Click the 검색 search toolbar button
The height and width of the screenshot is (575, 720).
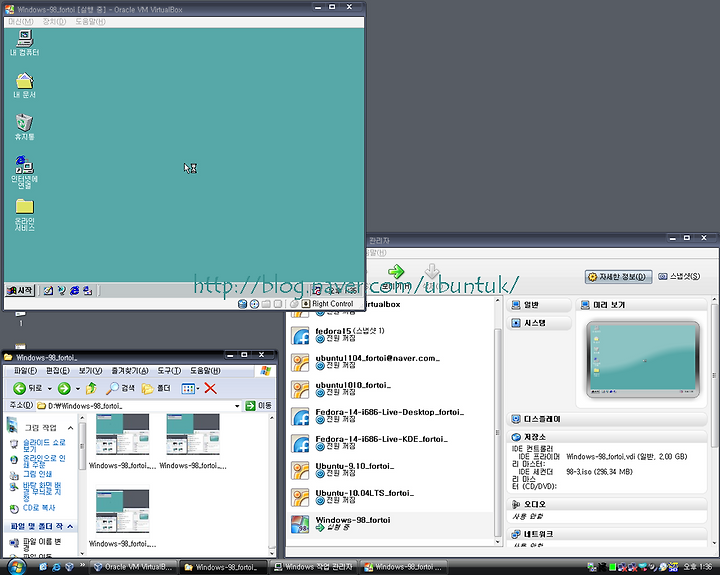point(120,389)
